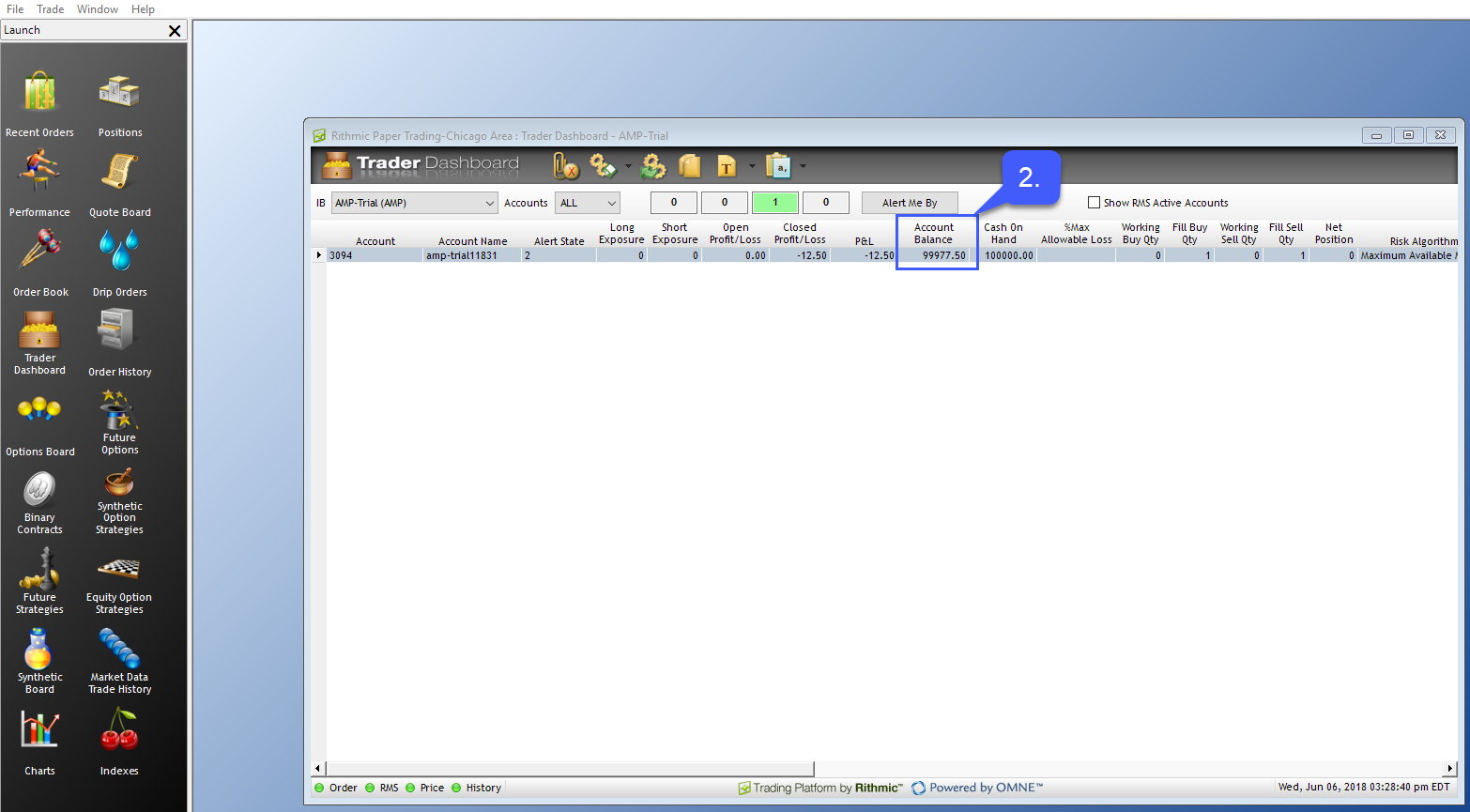Select the amp-trial11831 account name cell

coord(472,255)
